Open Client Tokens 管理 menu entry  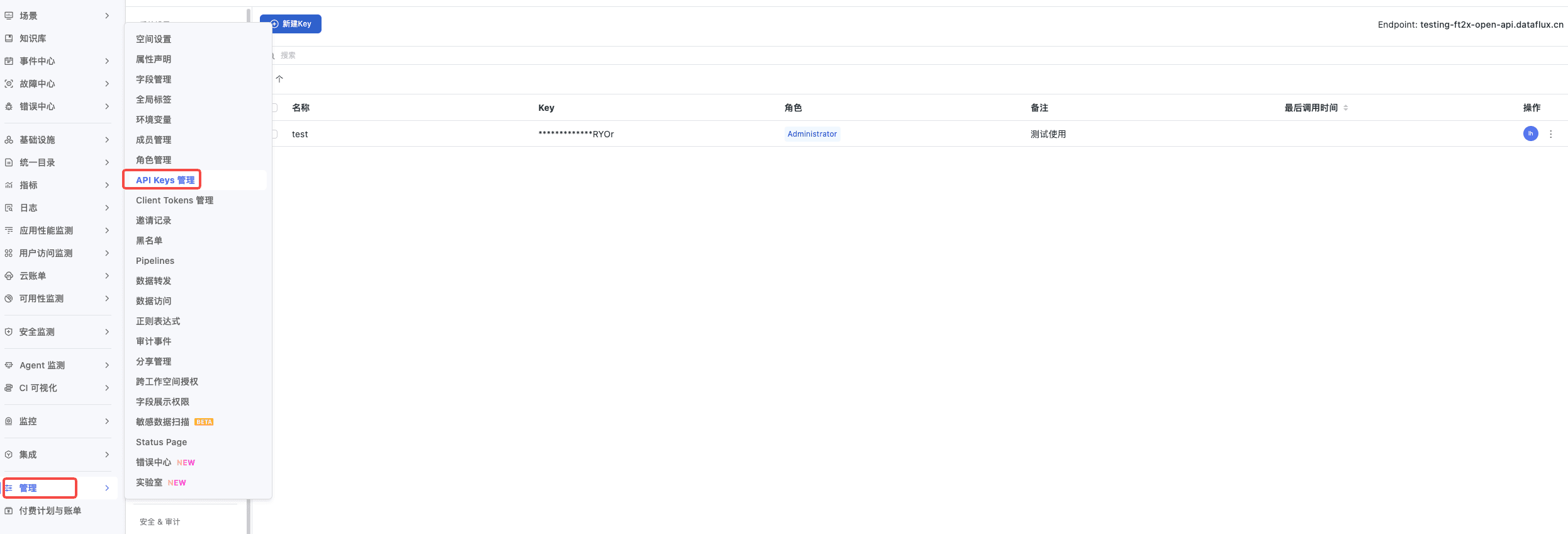(x=174, y=200)
